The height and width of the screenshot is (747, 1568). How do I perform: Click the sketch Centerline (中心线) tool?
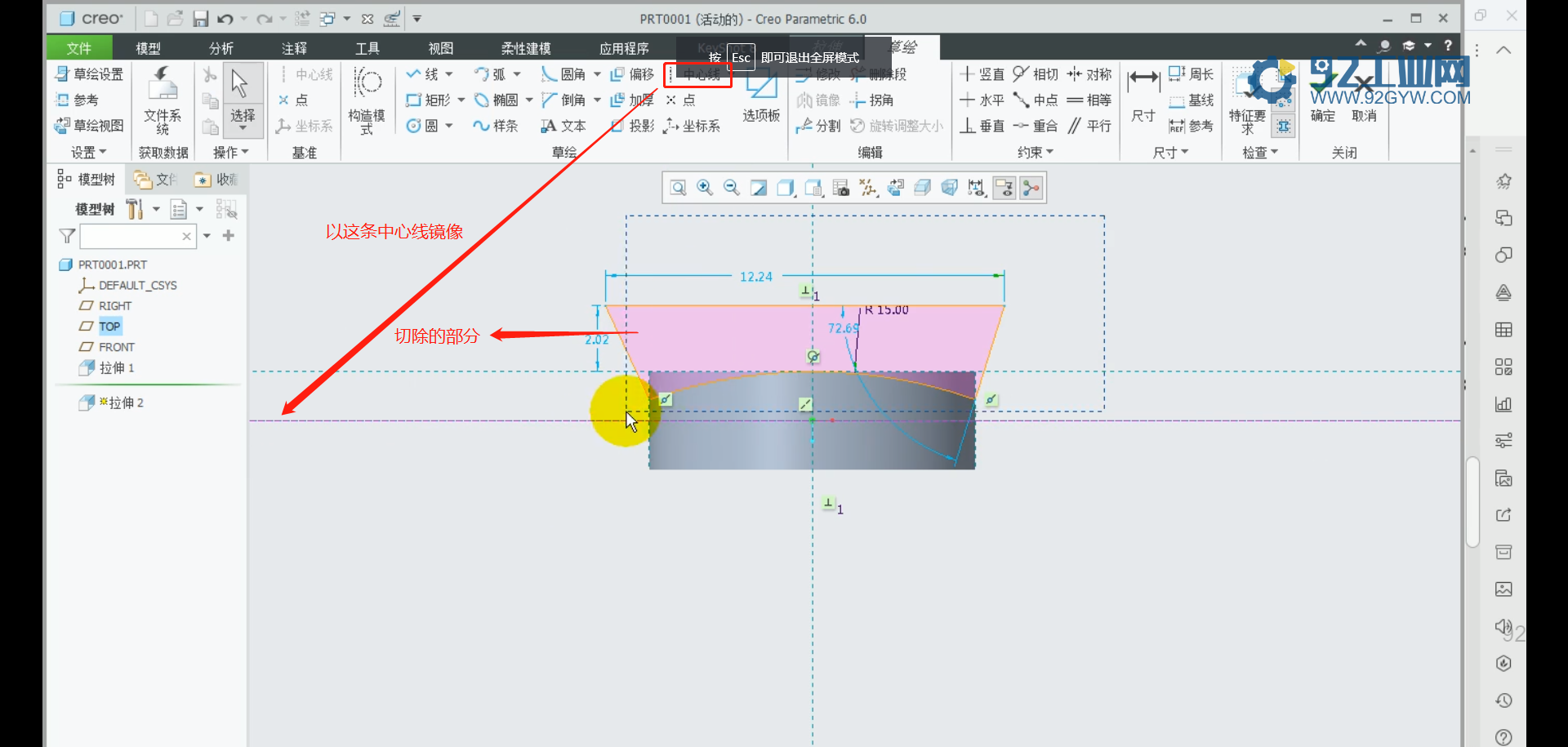click(x=696, y=74)
